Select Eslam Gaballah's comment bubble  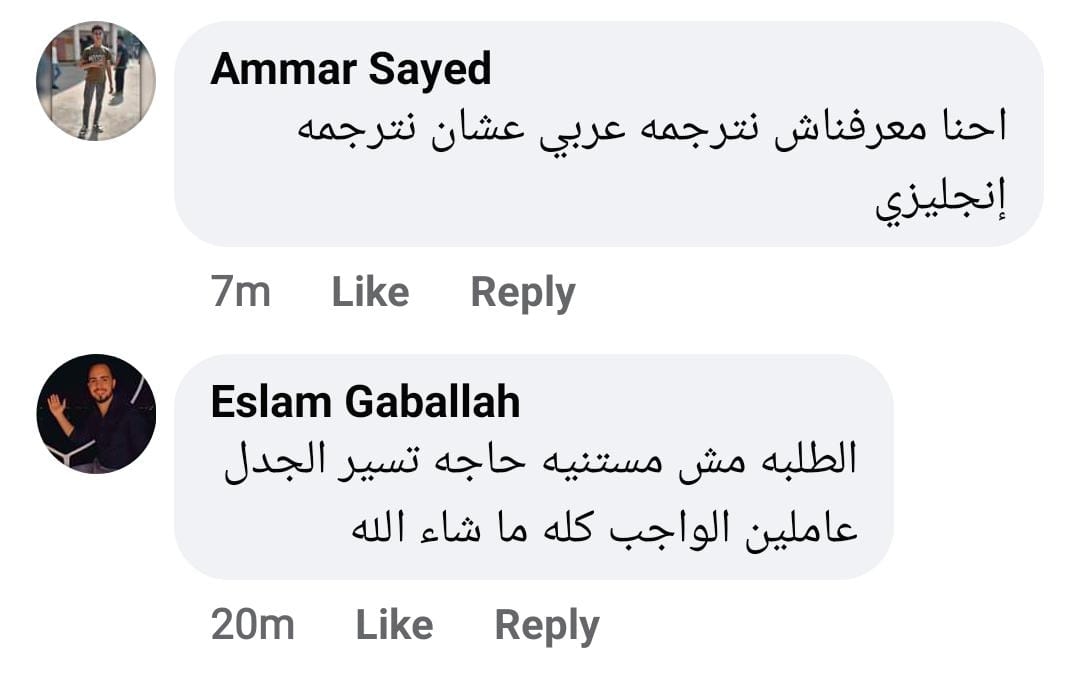pyautogui.click(x=533, y=466)
